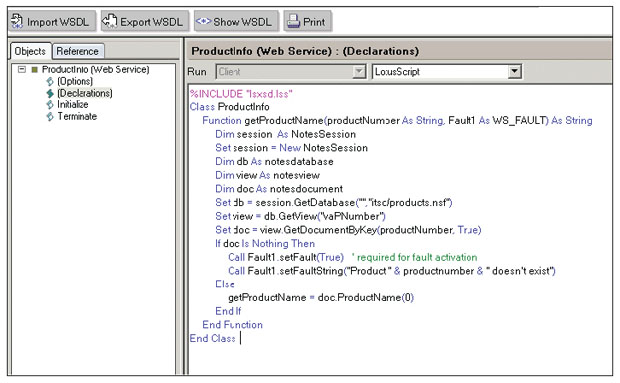Screen dimensions: 620x383
Task: Click the Function getProductName declaration line
Action: coord(397,121)
